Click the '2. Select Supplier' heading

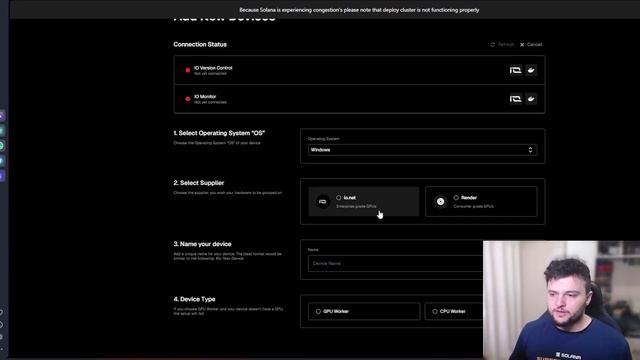(199, 183)
